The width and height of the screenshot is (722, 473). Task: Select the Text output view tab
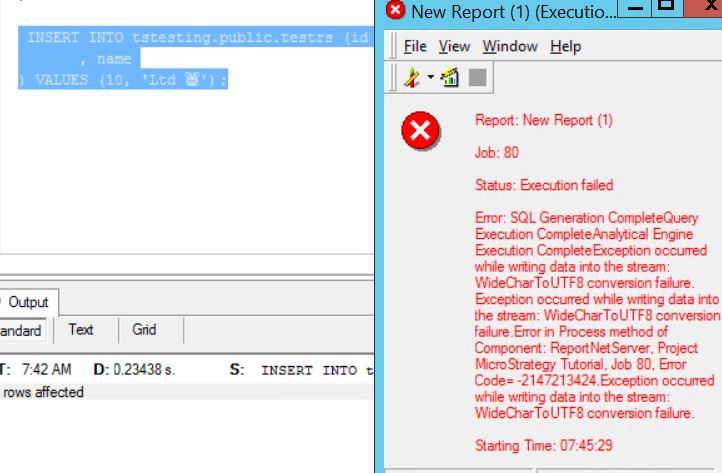tap(81, 329)
